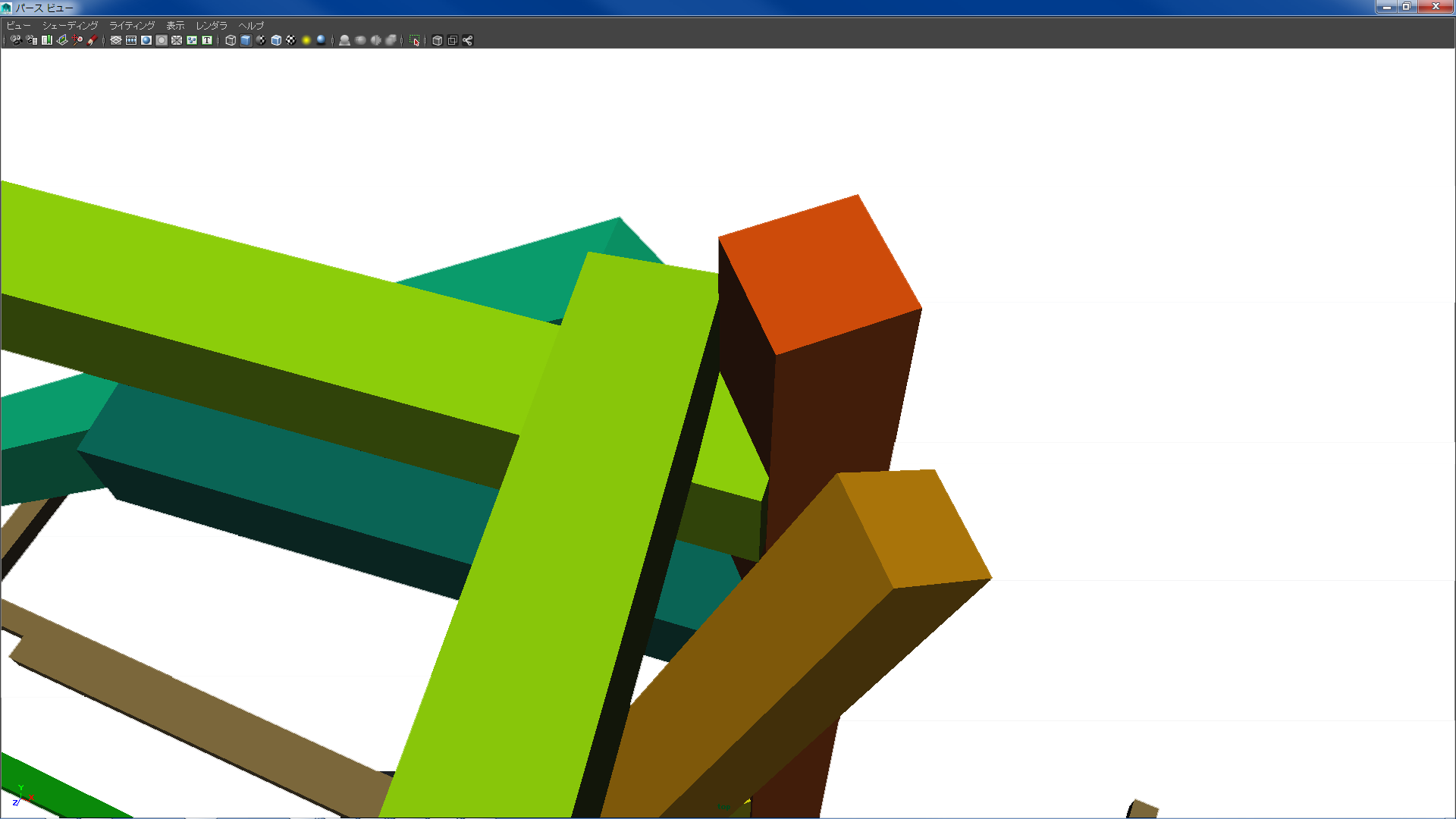Toggle the film gate icon
Image resolution: width=1456 pixels, height=819 pixels.
[131, 40]
